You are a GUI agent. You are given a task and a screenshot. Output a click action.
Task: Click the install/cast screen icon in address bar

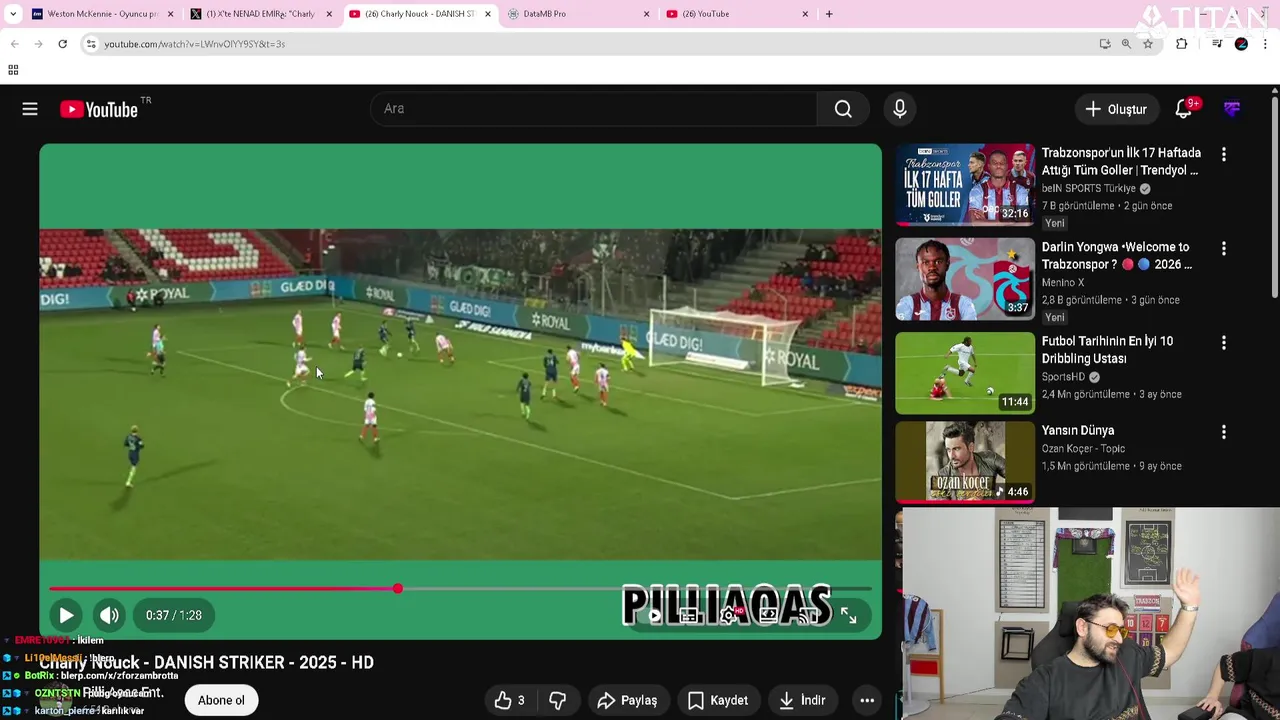1104,44
